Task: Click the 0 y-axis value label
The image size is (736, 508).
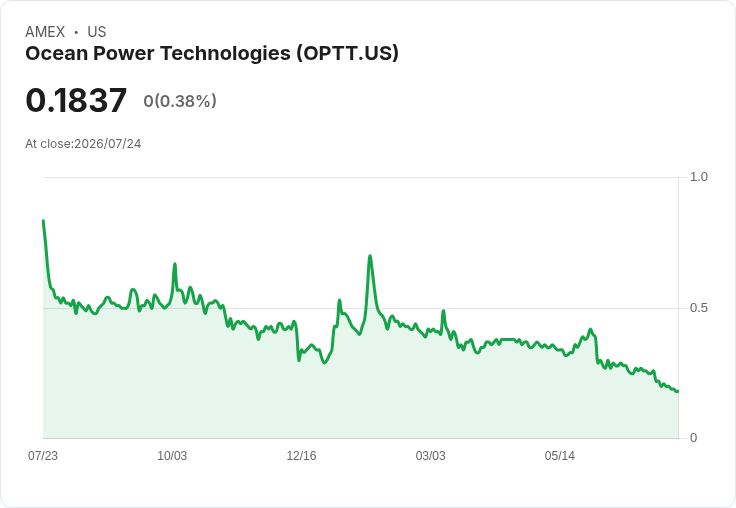Action: tap(693, 438)
